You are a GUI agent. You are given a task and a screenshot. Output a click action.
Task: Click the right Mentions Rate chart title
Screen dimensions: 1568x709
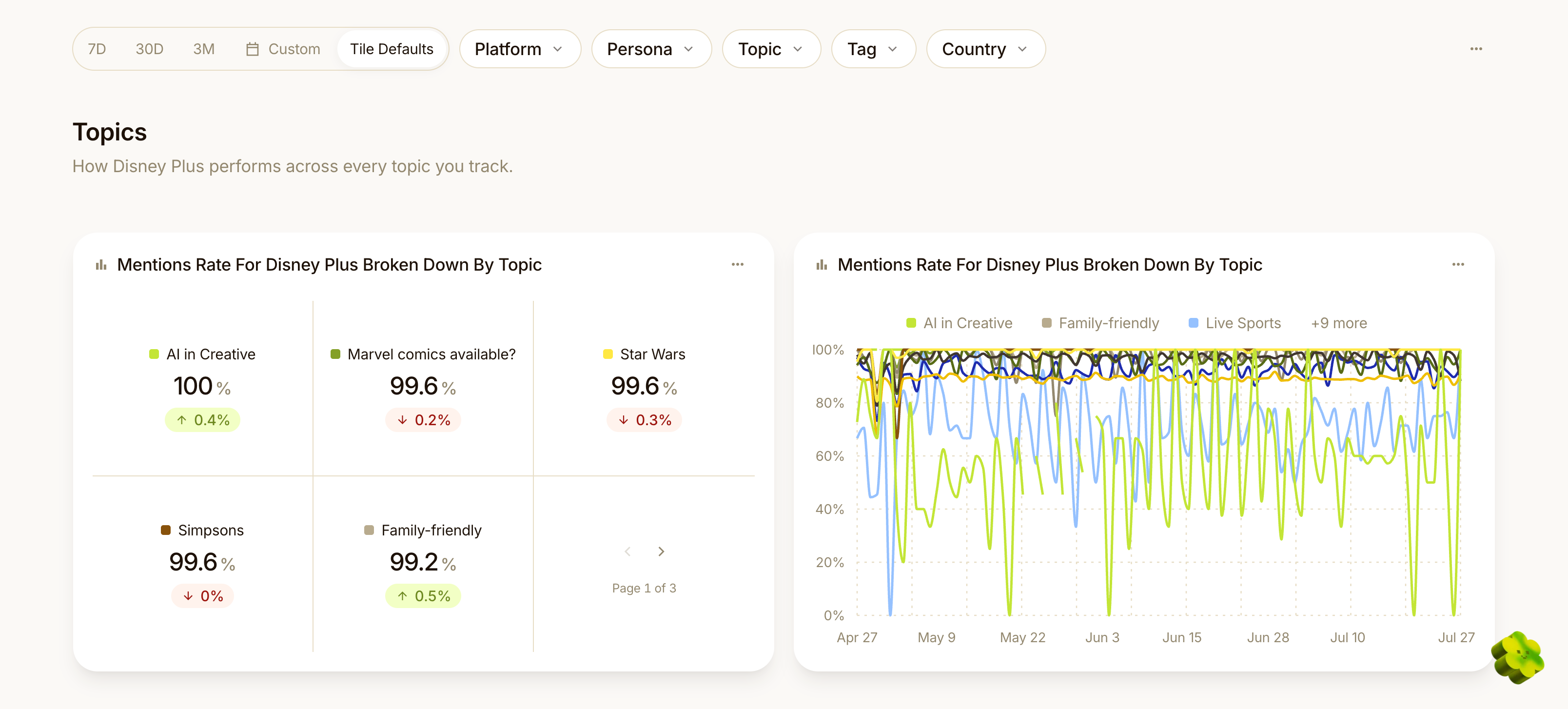(x=1050, y=265)
